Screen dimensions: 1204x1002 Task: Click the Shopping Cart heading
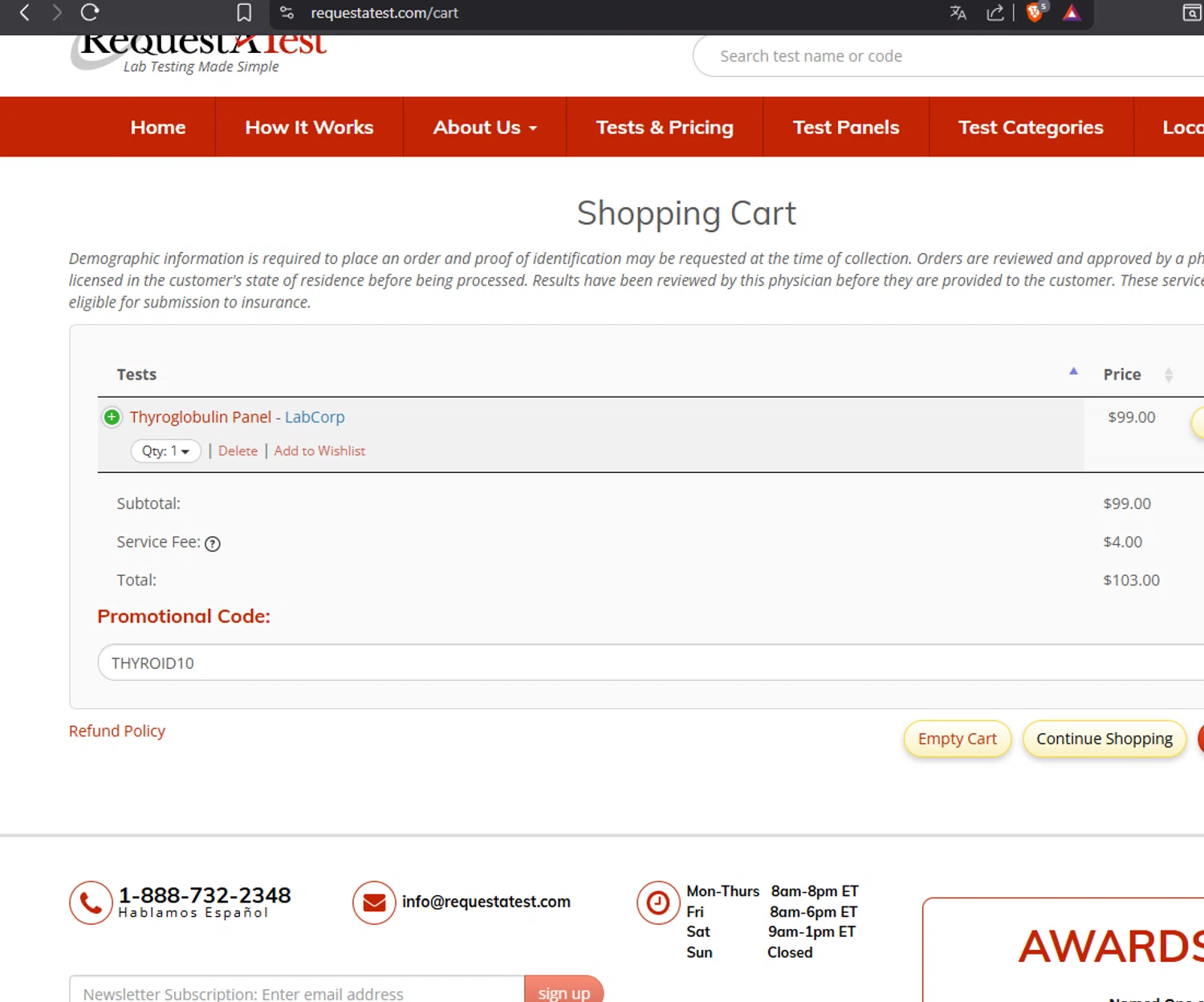[686, 214]
